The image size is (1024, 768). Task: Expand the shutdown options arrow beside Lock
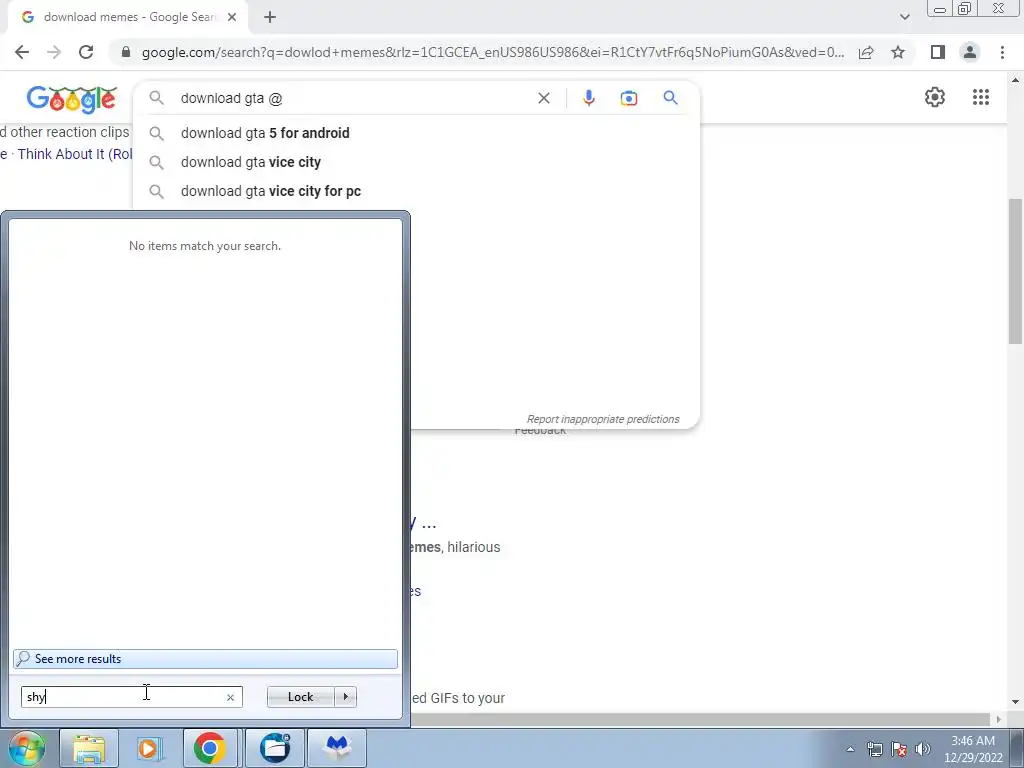(x=345, y=697)
